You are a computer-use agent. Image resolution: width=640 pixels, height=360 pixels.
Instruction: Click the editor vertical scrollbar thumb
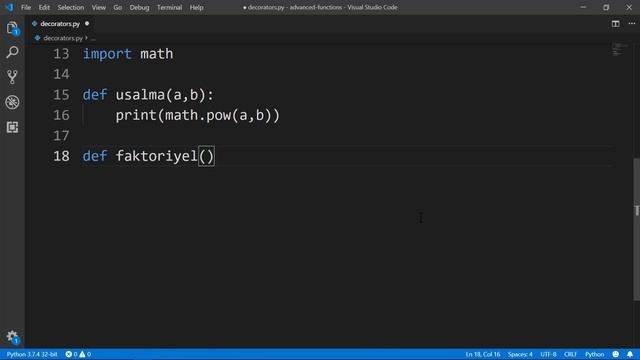(636, 229)
